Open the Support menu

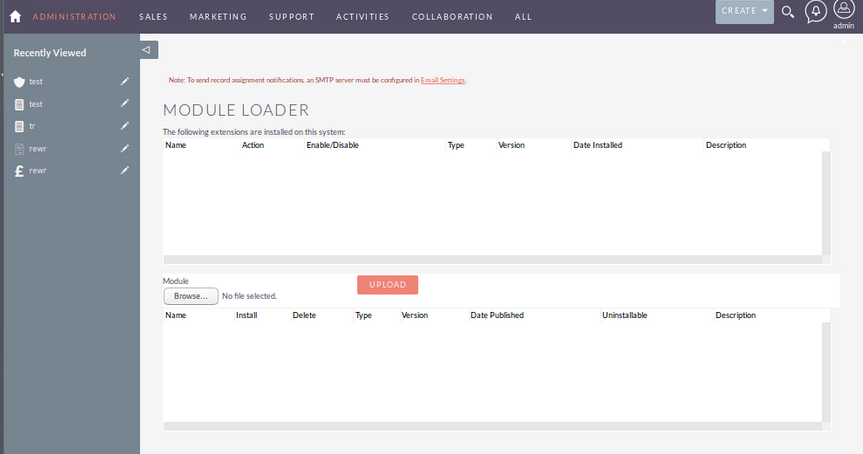click(x=291, y=17)
